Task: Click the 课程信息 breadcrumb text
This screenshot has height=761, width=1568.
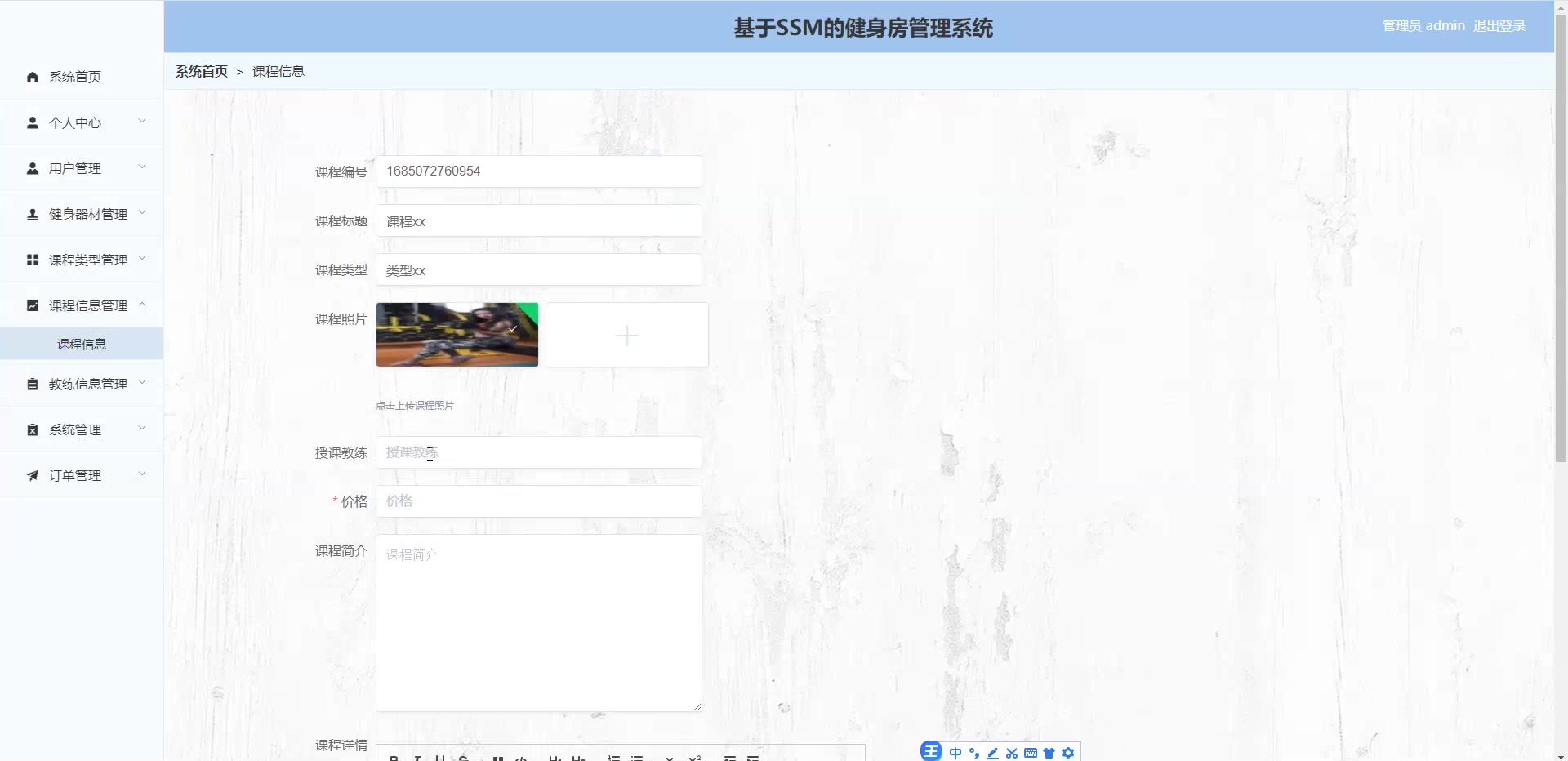Action: [278, 71]
